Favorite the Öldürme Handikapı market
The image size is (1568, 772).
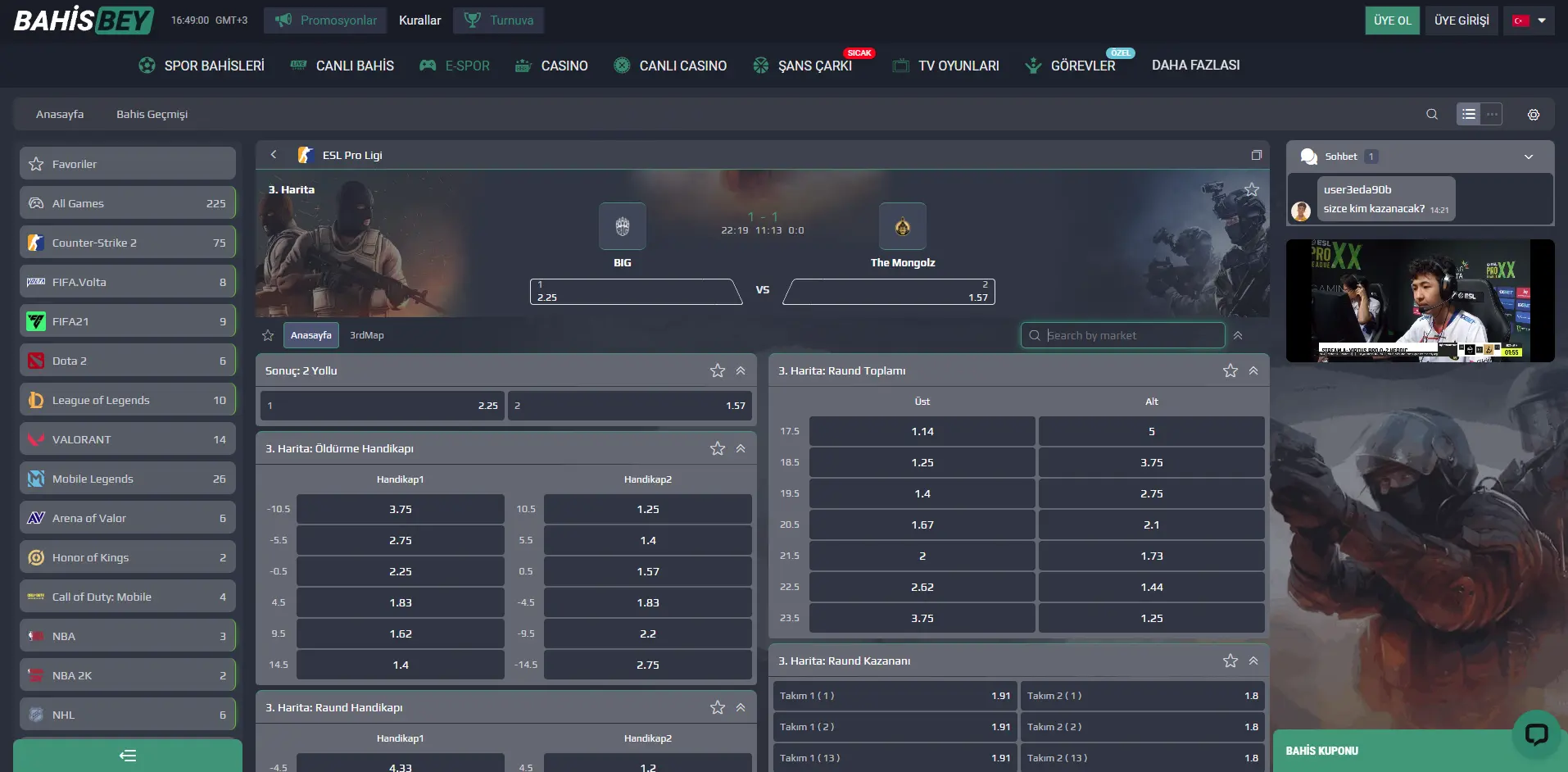click(x=718, y=448)
